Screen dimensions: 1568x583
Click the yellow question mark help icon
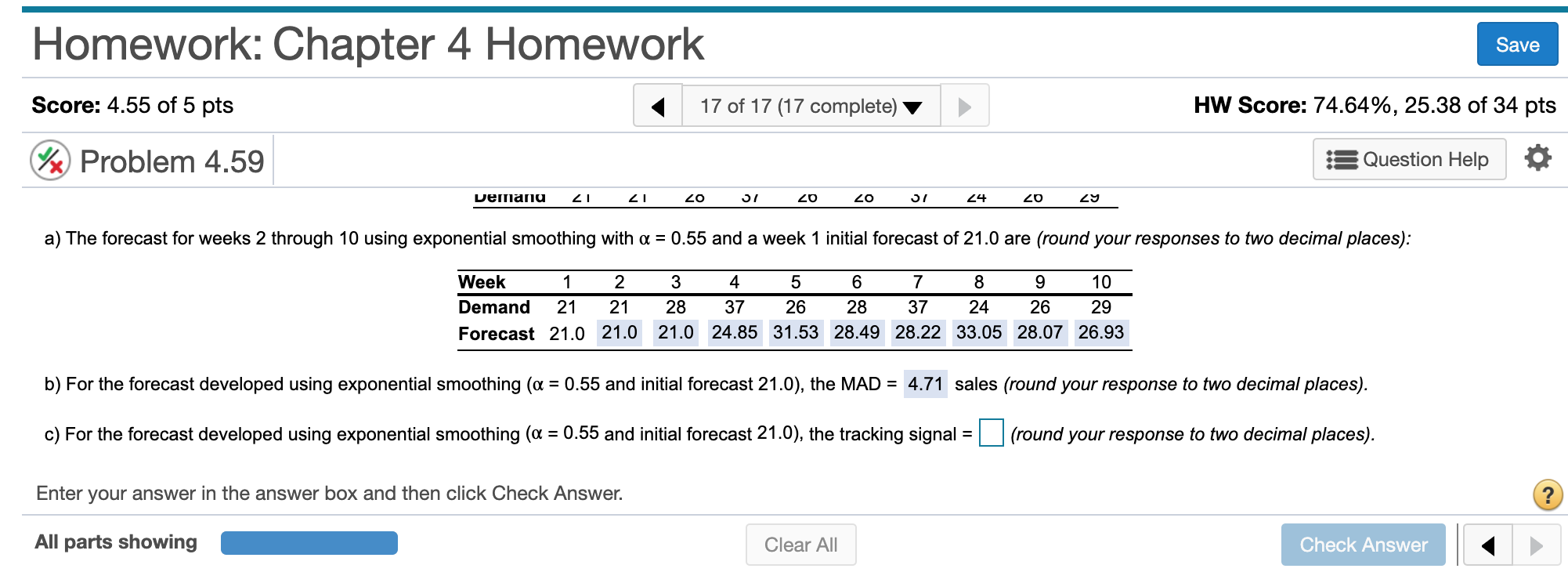pyautogui.click(x=1547, y=494)
